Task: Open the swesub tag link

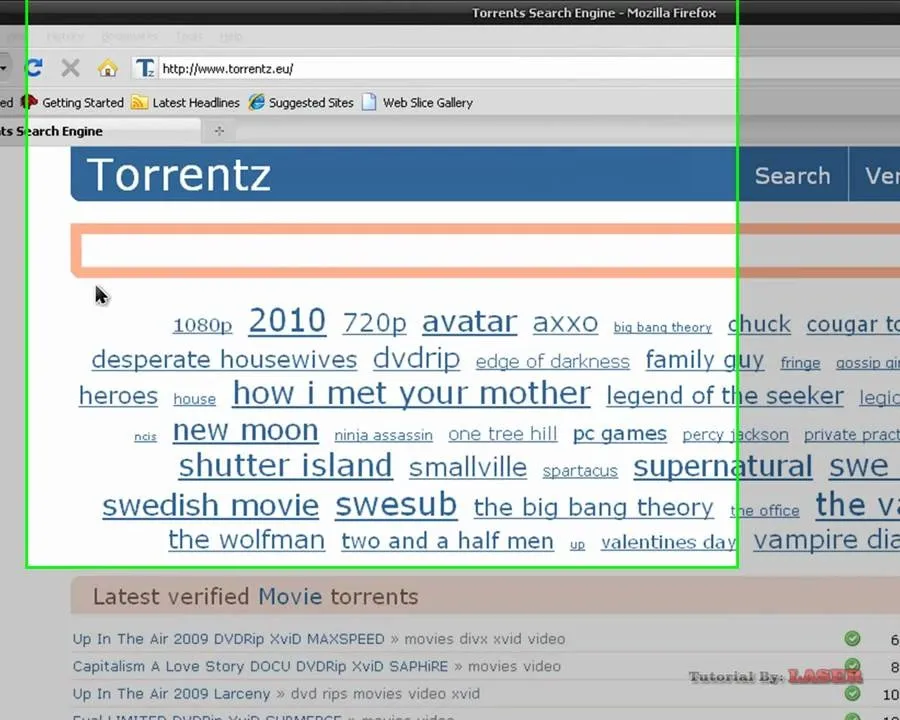Action: 397,505
